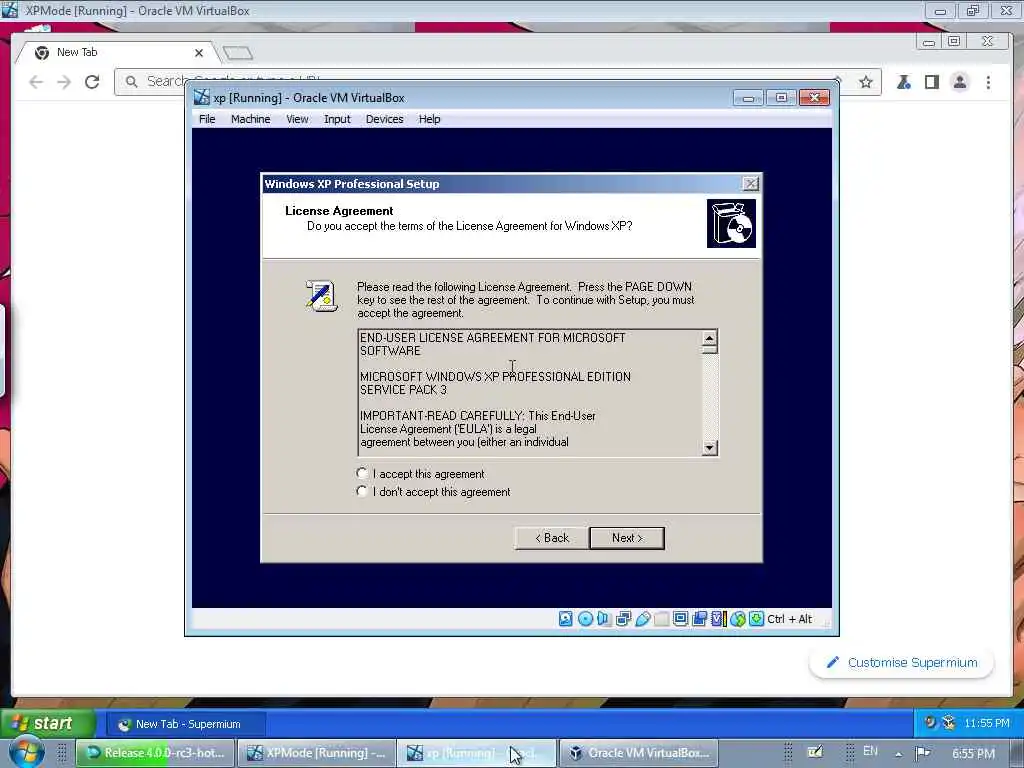The height and width of the screenshot is (768, 1024).
Task: Toggle the browser side panel icon
Action: [932, 82]
